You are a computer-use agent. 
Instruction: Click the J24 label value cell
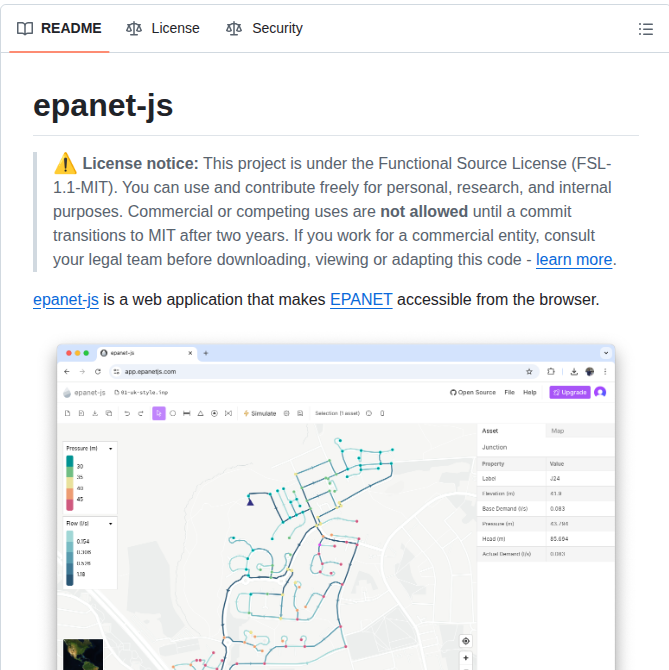coord(580,479)
